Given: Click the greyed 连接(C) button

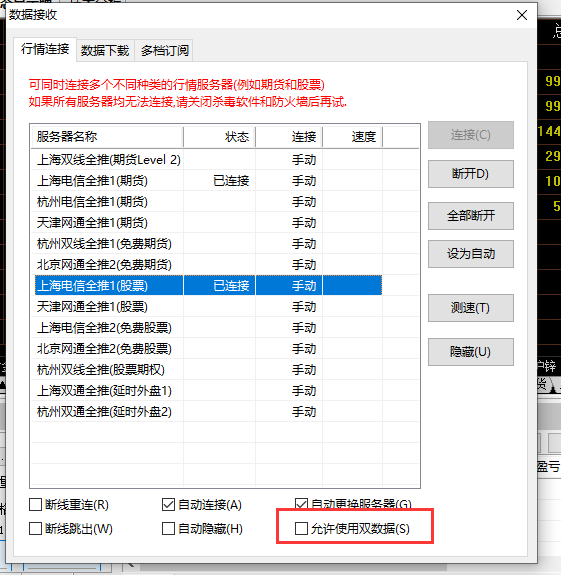Looking at the screenshot, I should [470, 135].
